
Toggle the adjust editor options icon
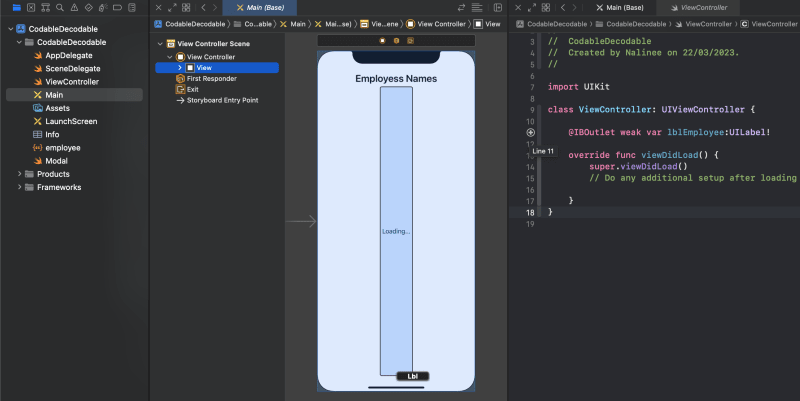[477, 8]
